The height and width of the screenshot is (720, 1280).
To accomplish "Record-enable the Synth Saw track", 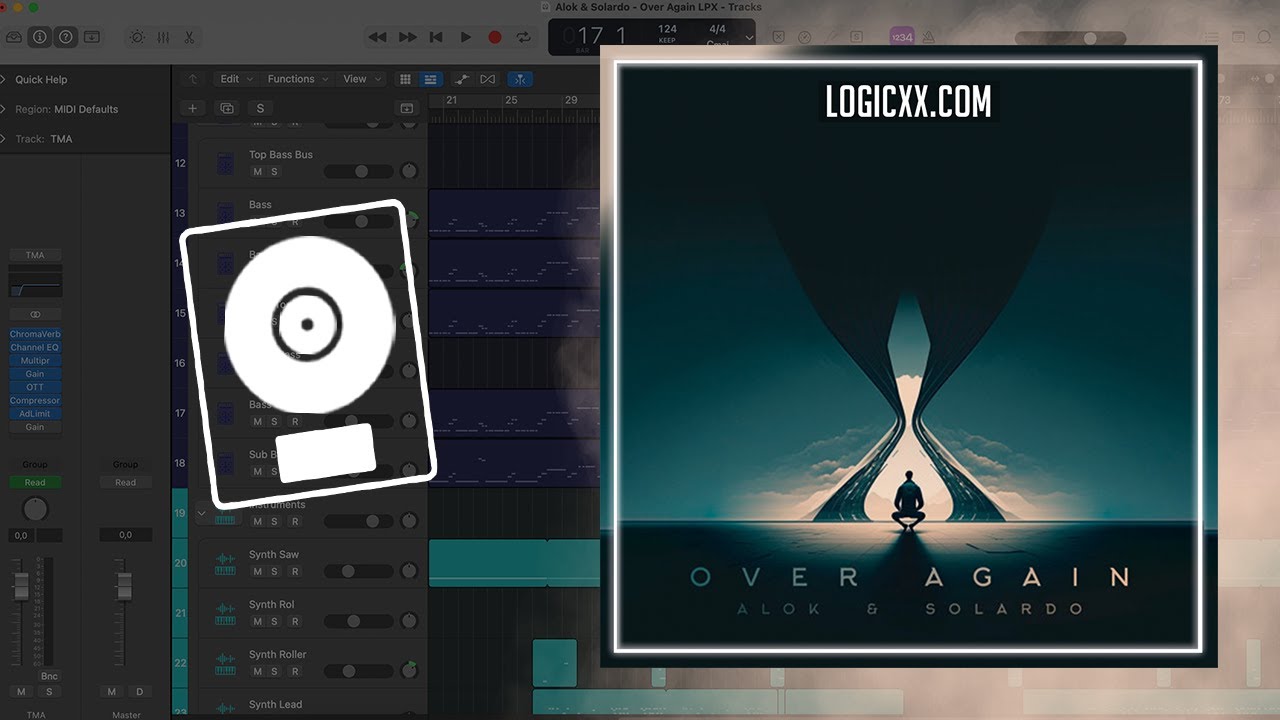I will pyautogui.click(x=294, y=571).
